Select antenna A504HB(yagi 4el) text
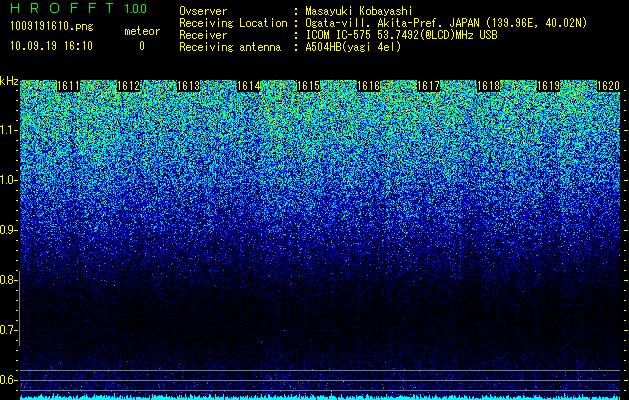The image size is (629, 400). click(353, 47)
